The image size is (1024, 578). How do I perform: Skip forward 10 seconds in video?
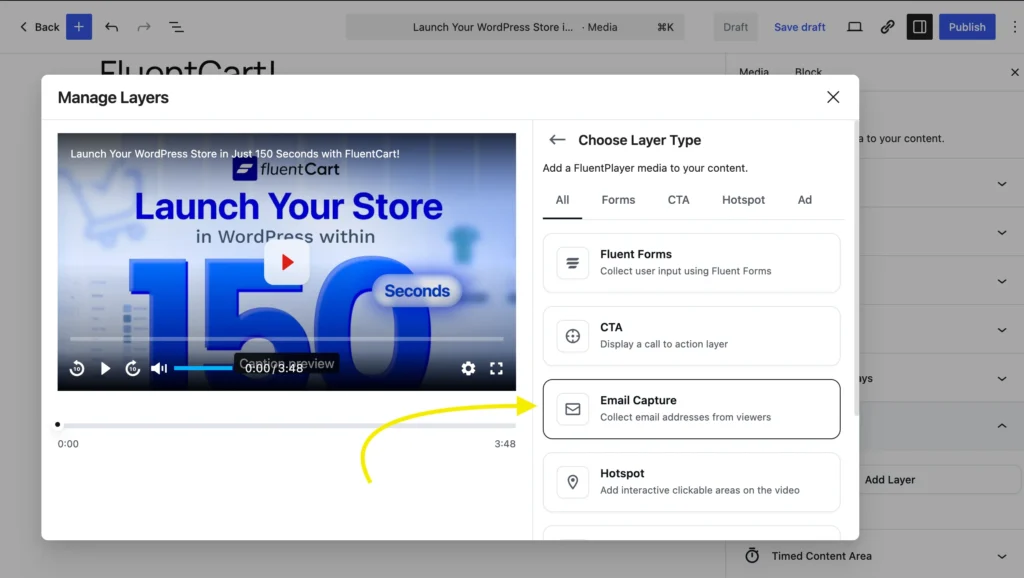pos(133,368)
